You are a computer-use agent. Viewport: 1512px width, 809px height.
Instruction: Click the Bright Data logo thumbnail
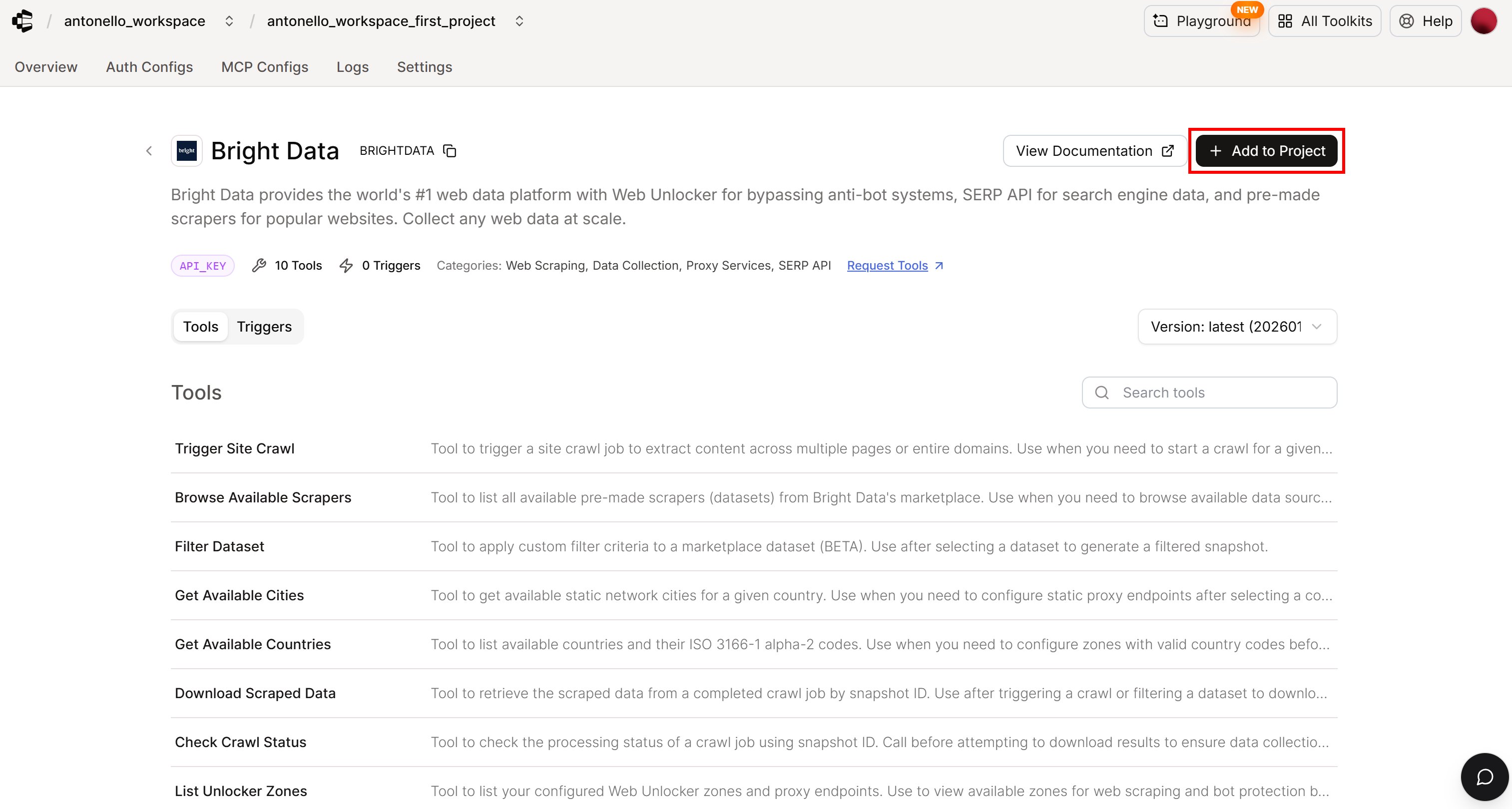pos(187,151)
